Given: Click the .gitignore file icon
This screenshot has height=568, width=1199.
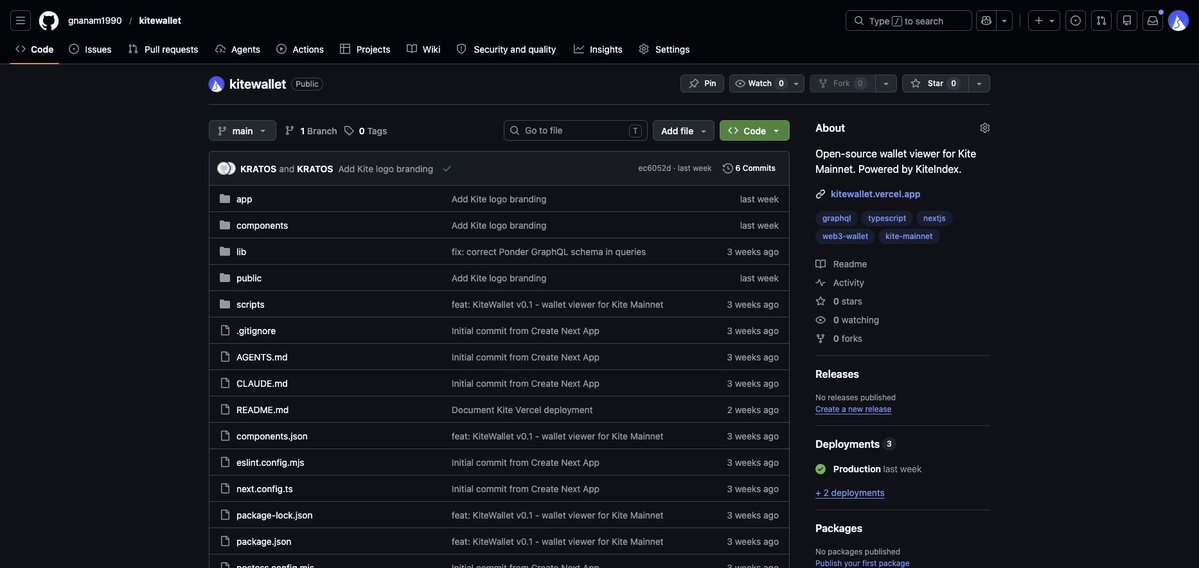Looking at the screenshot, I should click(x=225, y=330).
